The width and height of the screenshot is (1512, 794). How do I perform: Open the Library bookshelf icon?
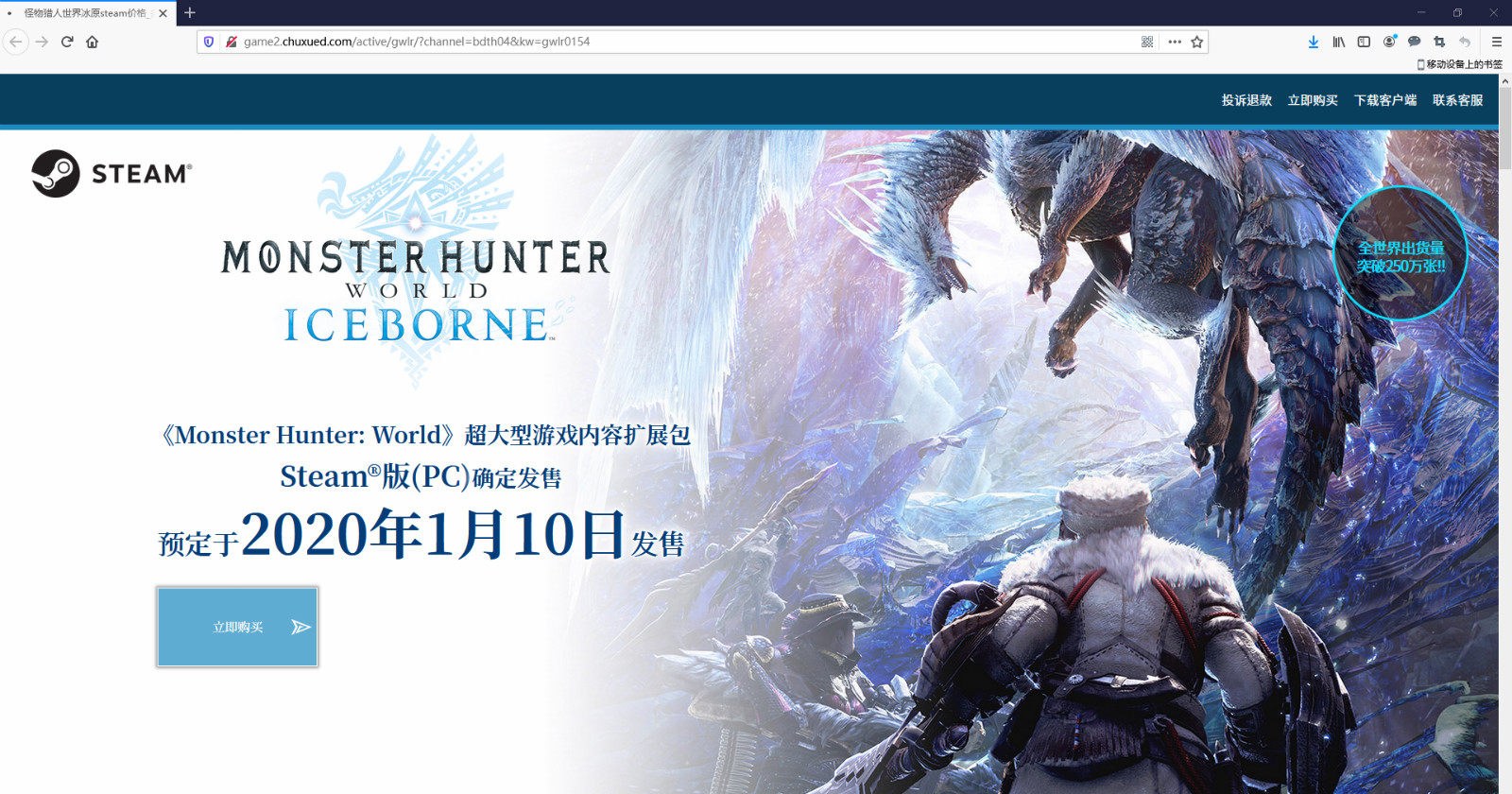tap(1339, 42)
